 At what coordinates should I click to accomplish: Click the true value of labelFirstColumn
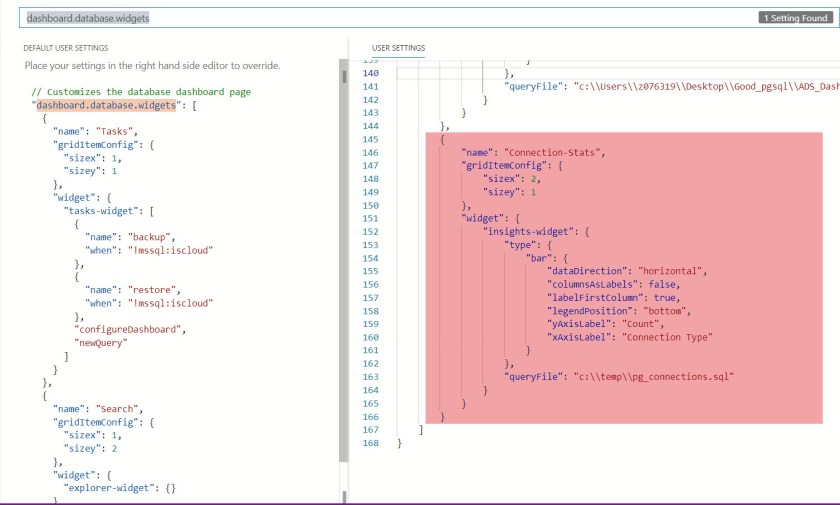pyautogui.click(x=665, y=297)
